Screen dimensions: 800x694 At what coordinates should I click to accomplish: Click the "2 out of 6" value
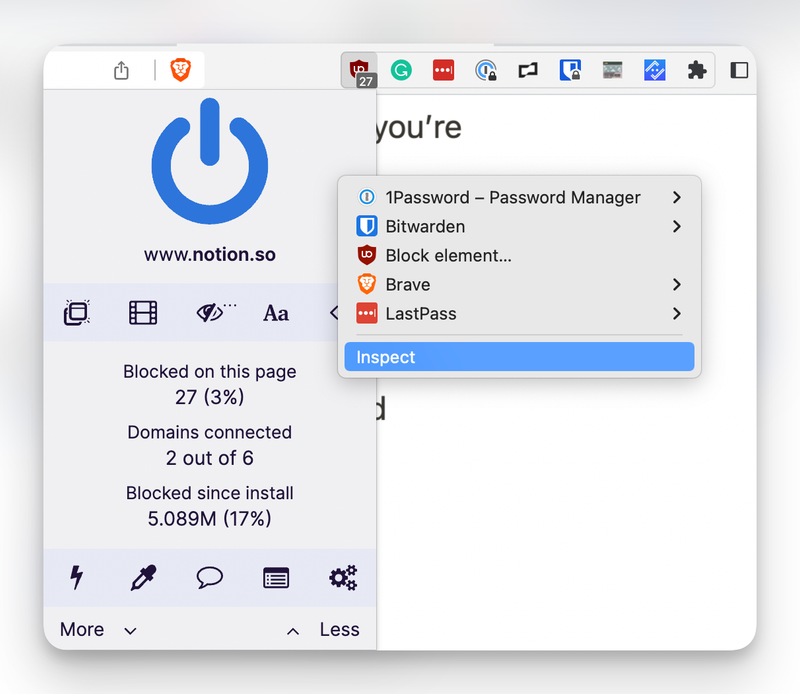click(210, 458)
